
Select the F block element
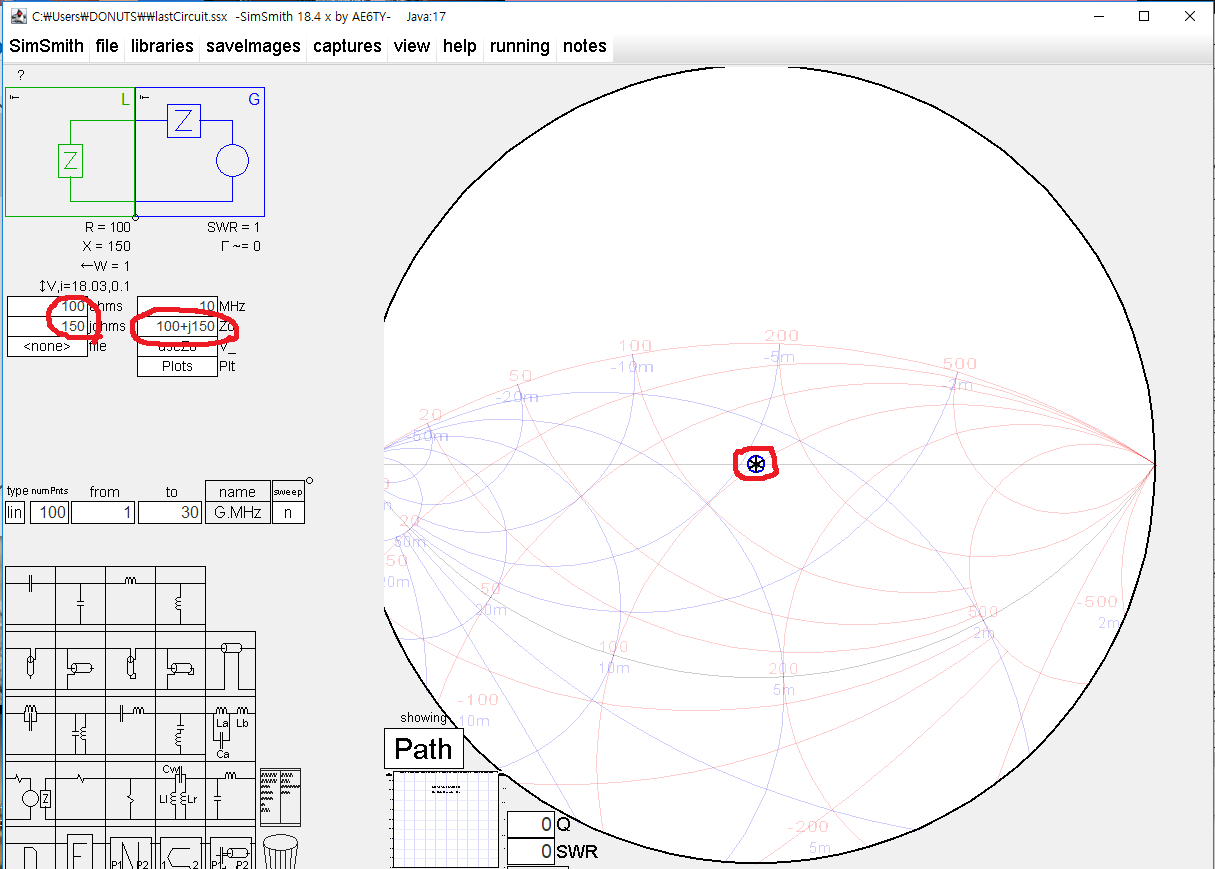click(x=80, y=848)
